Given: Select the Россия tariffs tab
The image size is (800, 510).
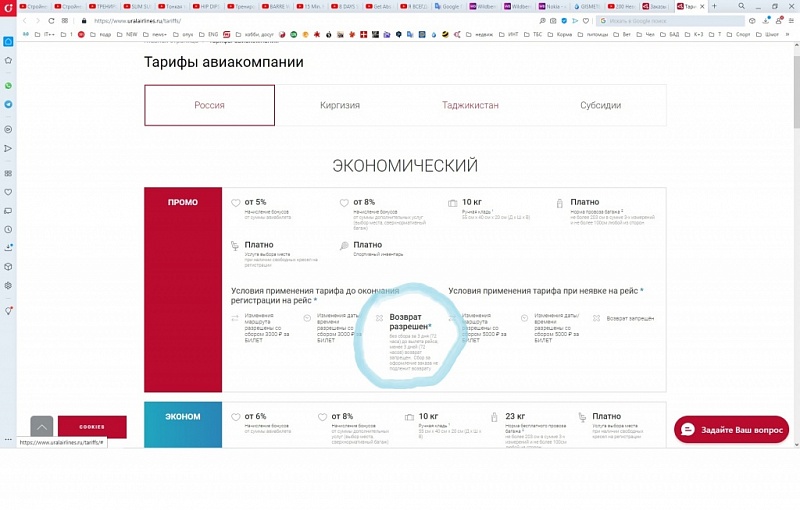Looking at the screenshot, I should (x=209, y=105).
